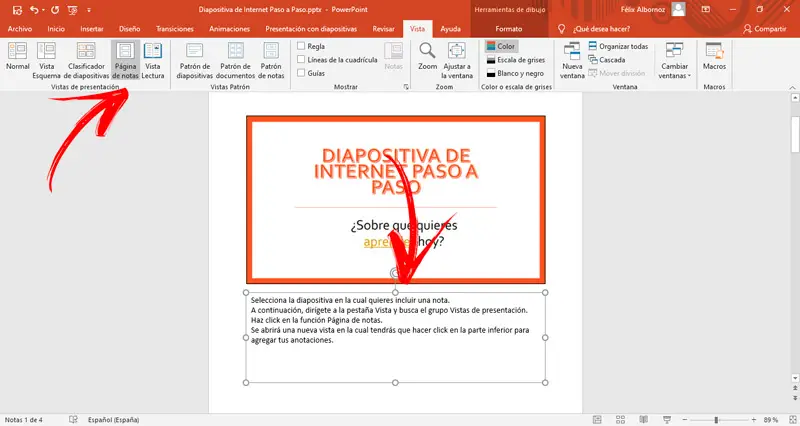Open reading view from status bar

pos(644,420)
